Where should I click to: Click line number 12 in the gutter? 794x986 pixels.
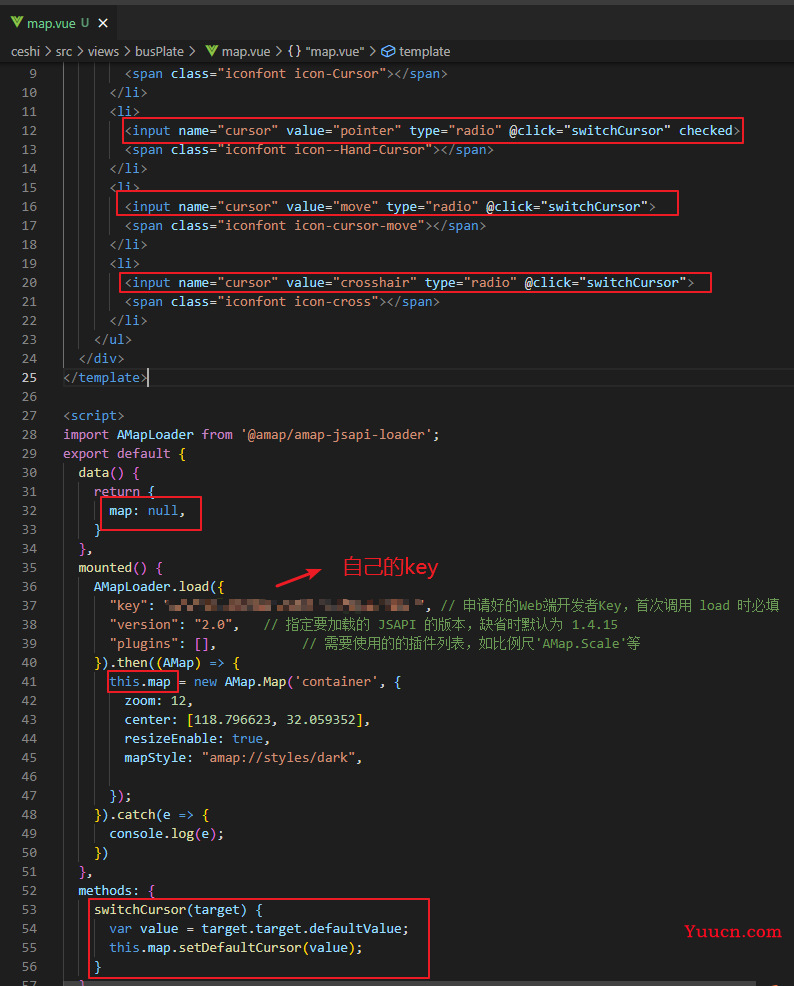tap(30, 130)
